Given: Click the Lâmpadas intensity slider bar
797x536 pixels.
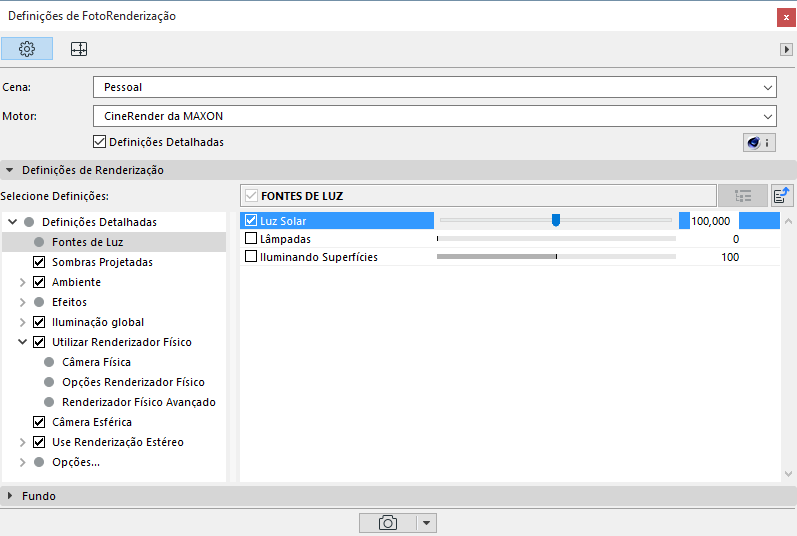Looking at the screenshot, I should pyautogui.click(x=557, y=238).
